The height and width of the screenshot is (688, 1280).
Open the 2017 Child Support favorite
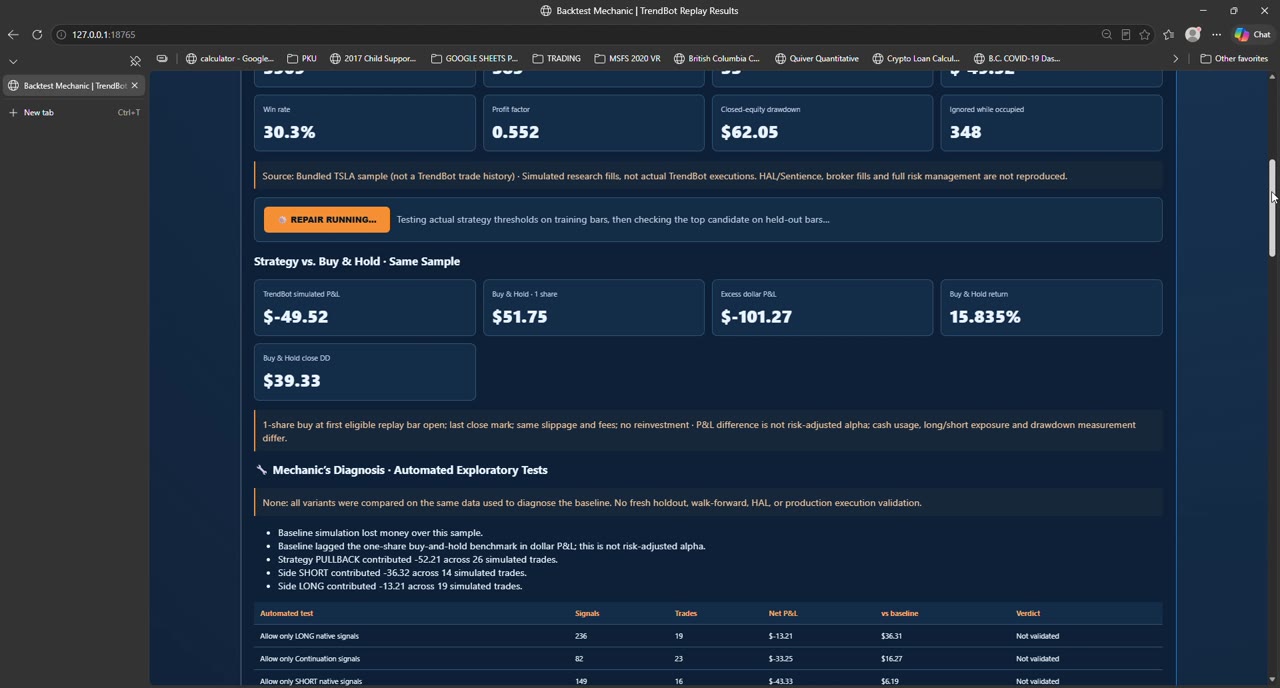click(373, 58)
